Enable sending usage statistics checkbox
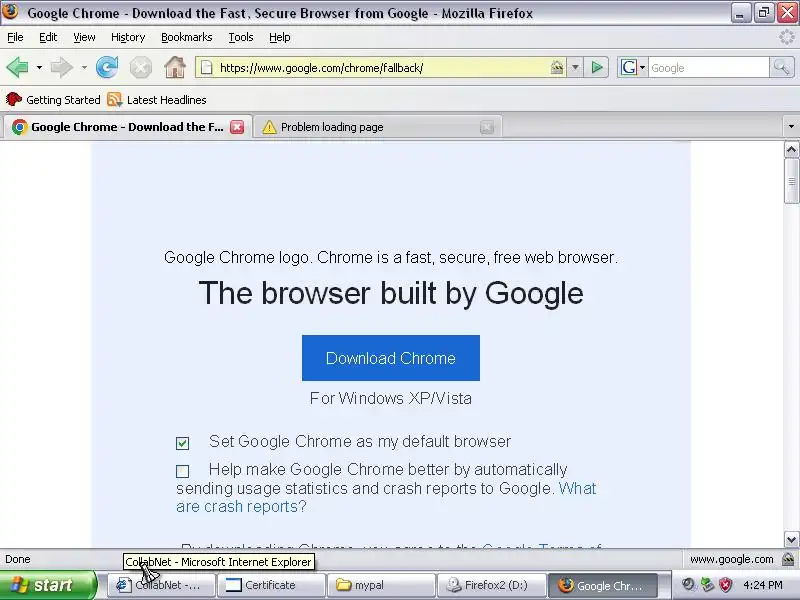The image size is (800, 600). coord(182,471)
